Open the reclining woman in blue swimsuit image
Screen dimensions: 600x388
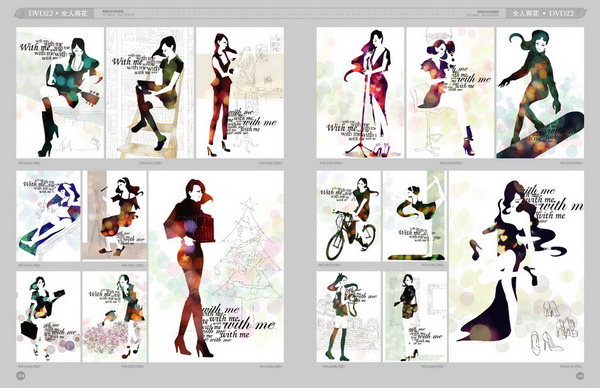(x=49, y=216)
